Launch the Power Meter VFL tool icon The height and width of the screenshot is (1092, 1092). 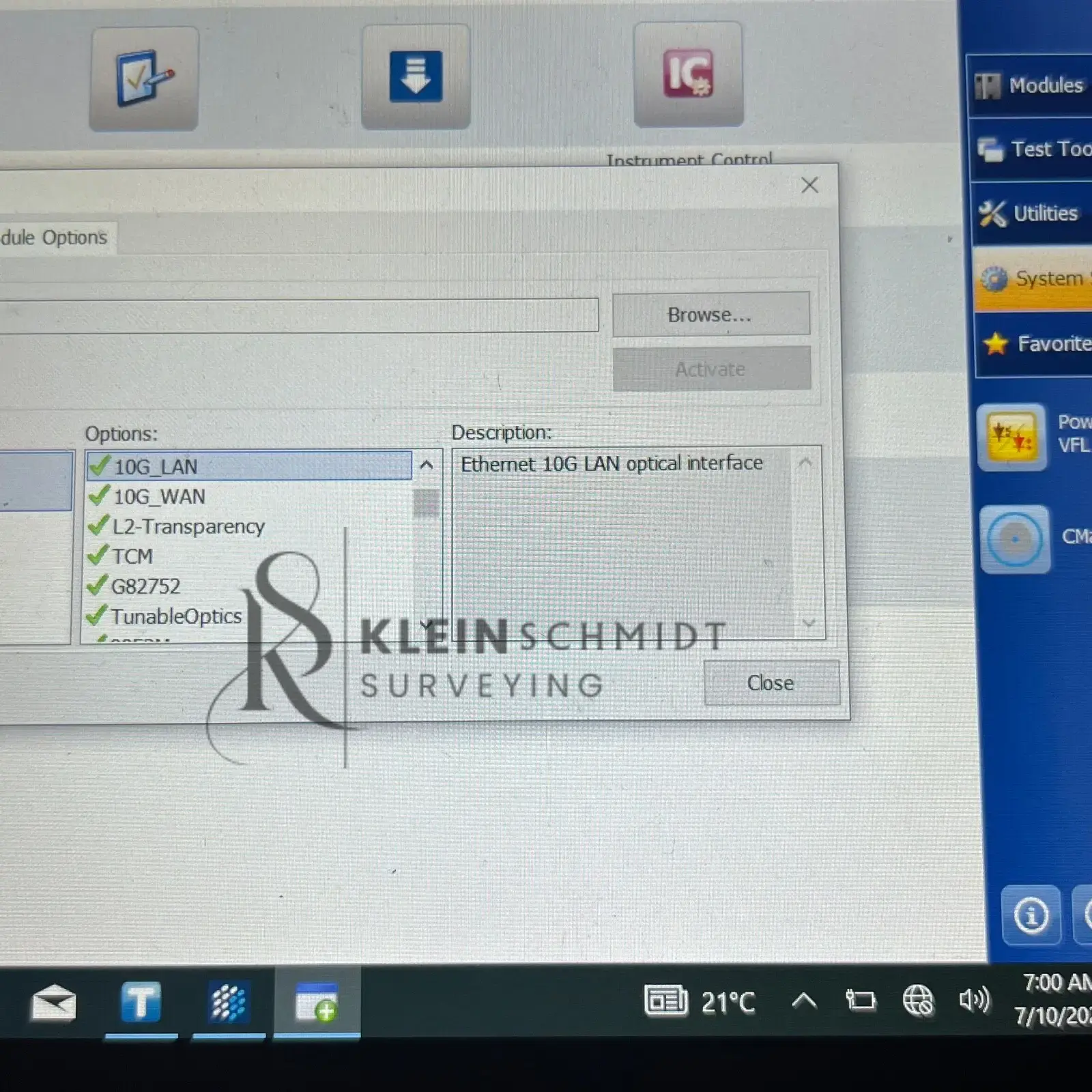(x=1011, y=437)
